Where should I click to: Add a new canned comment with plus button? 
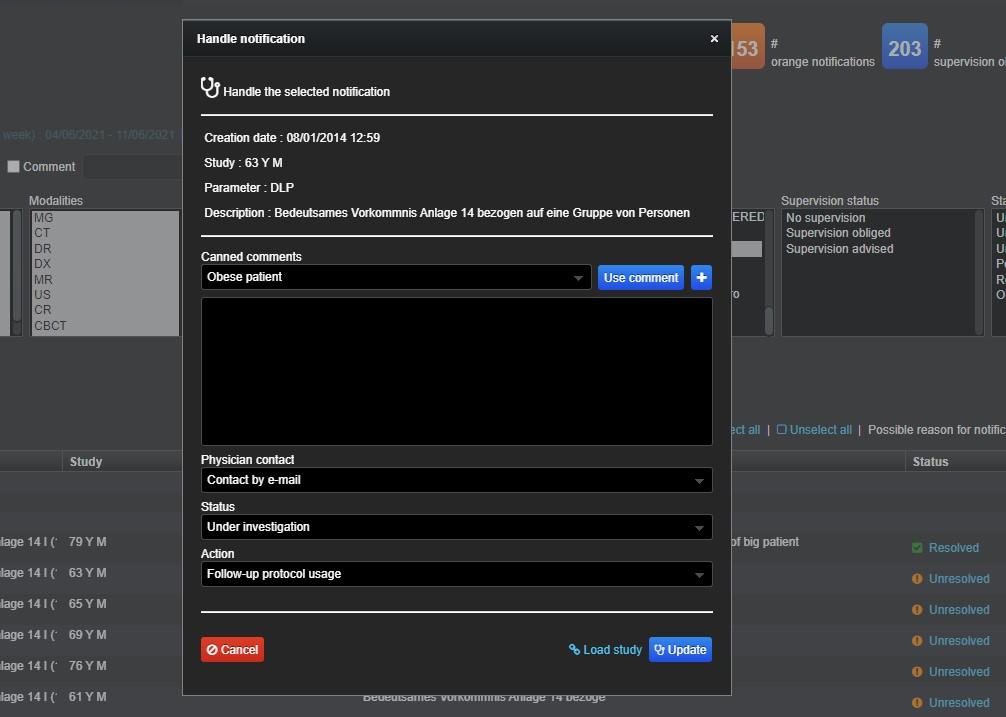[x=701, y=277]
